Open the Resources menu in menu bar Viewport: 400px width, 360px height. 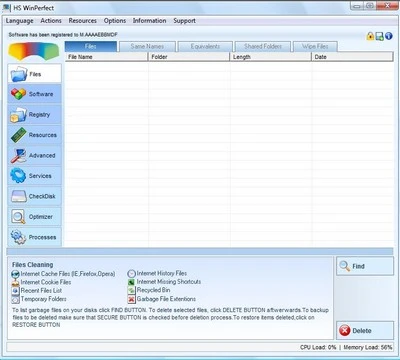(x=82, y=21)
